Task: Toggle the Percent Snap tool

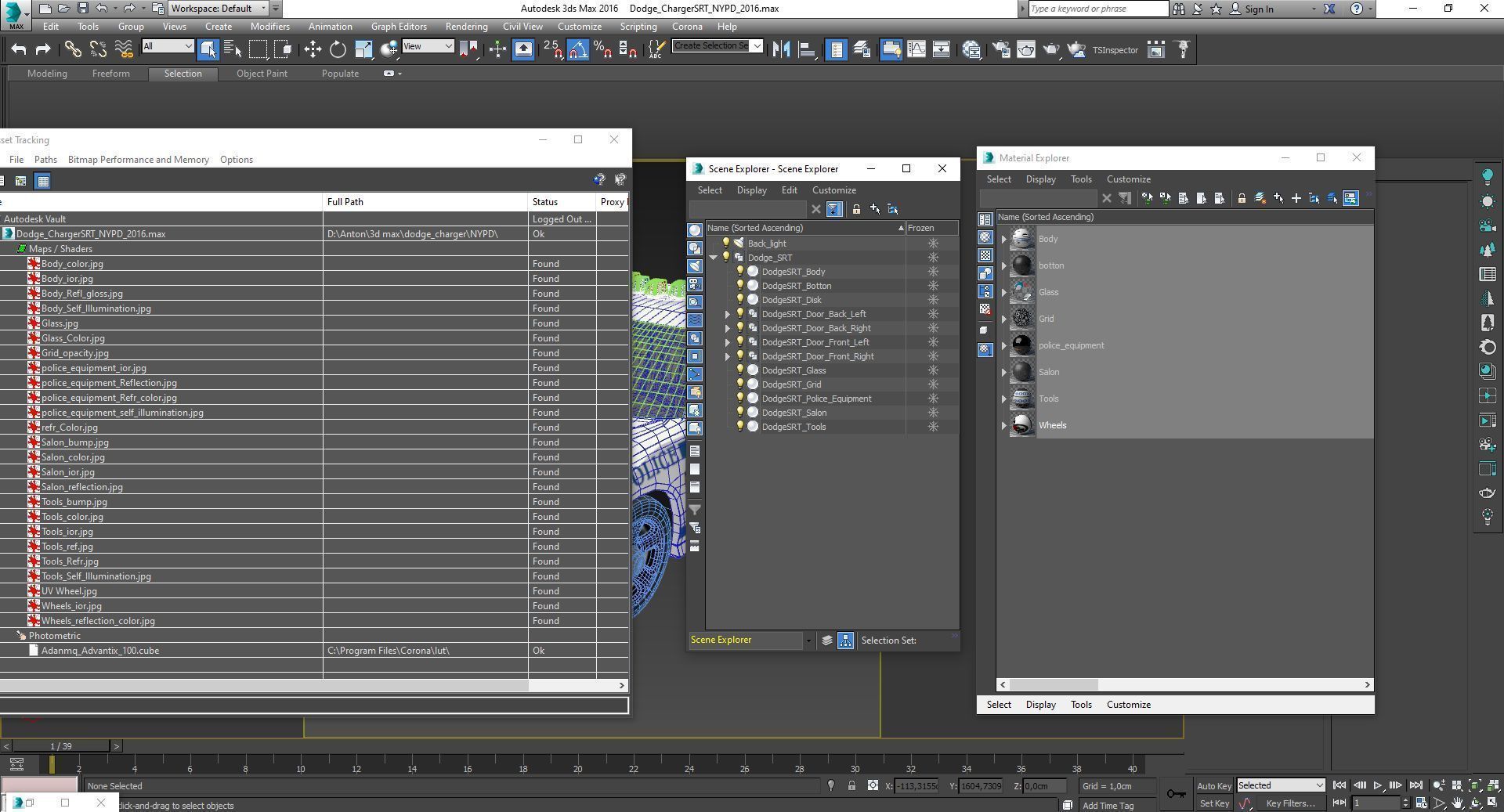Action: click(x=602, y=49)
